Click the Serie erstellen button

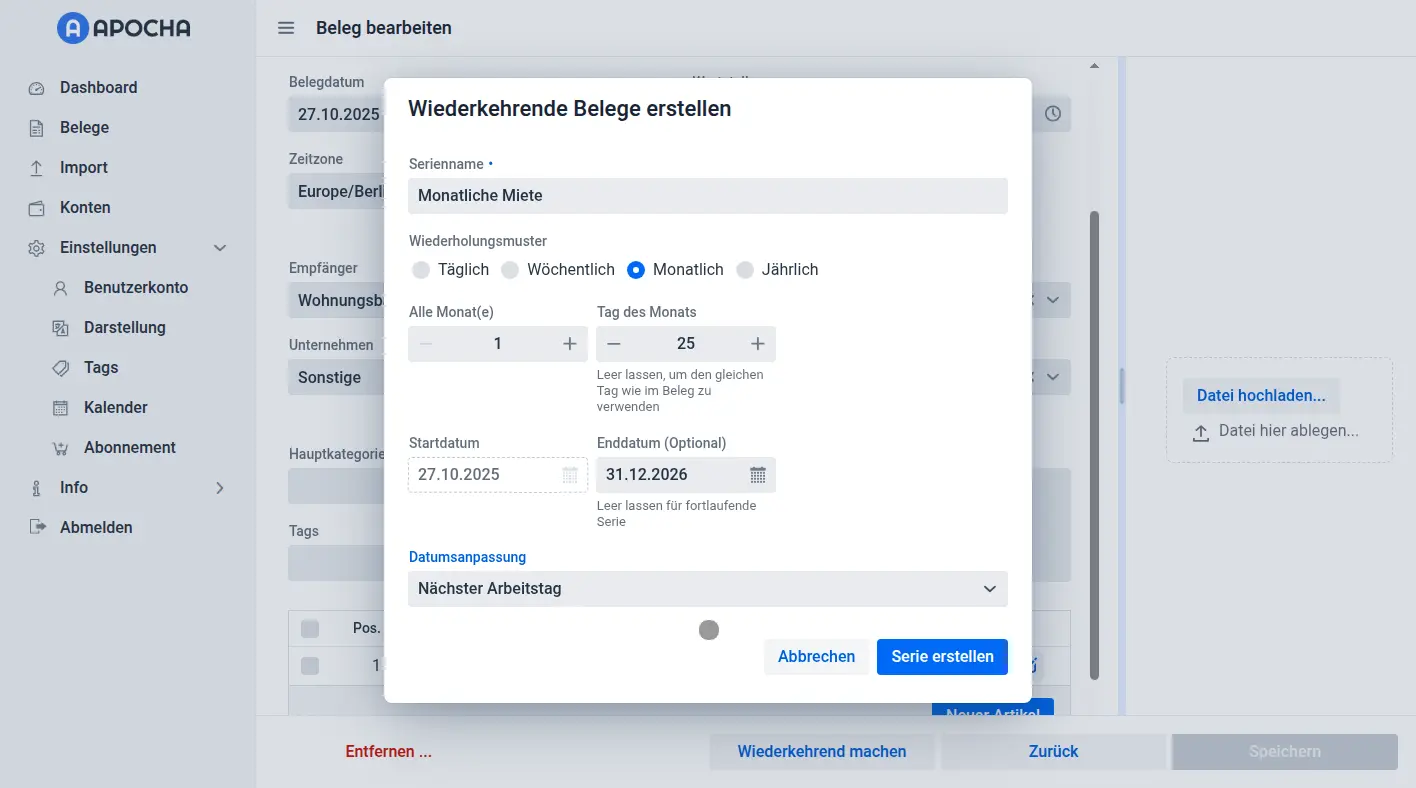point(942,657)
